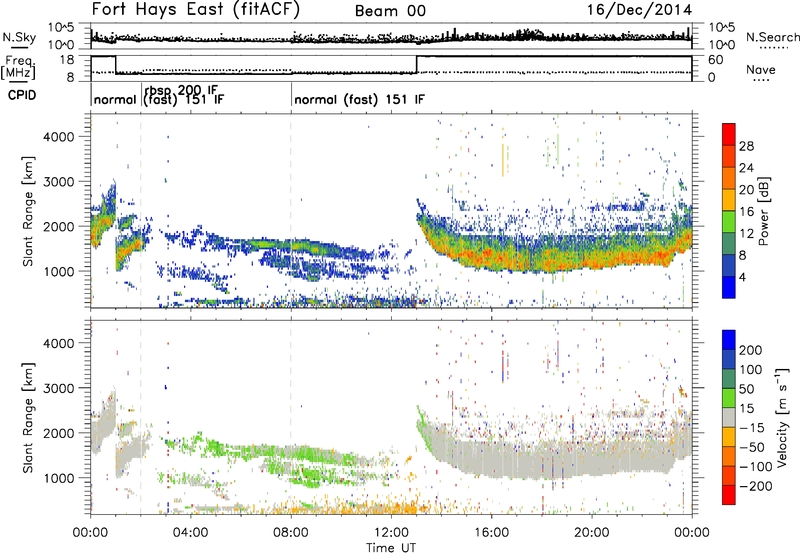Select the "rbsp 200 IF" CPID text

coord(181,91)
